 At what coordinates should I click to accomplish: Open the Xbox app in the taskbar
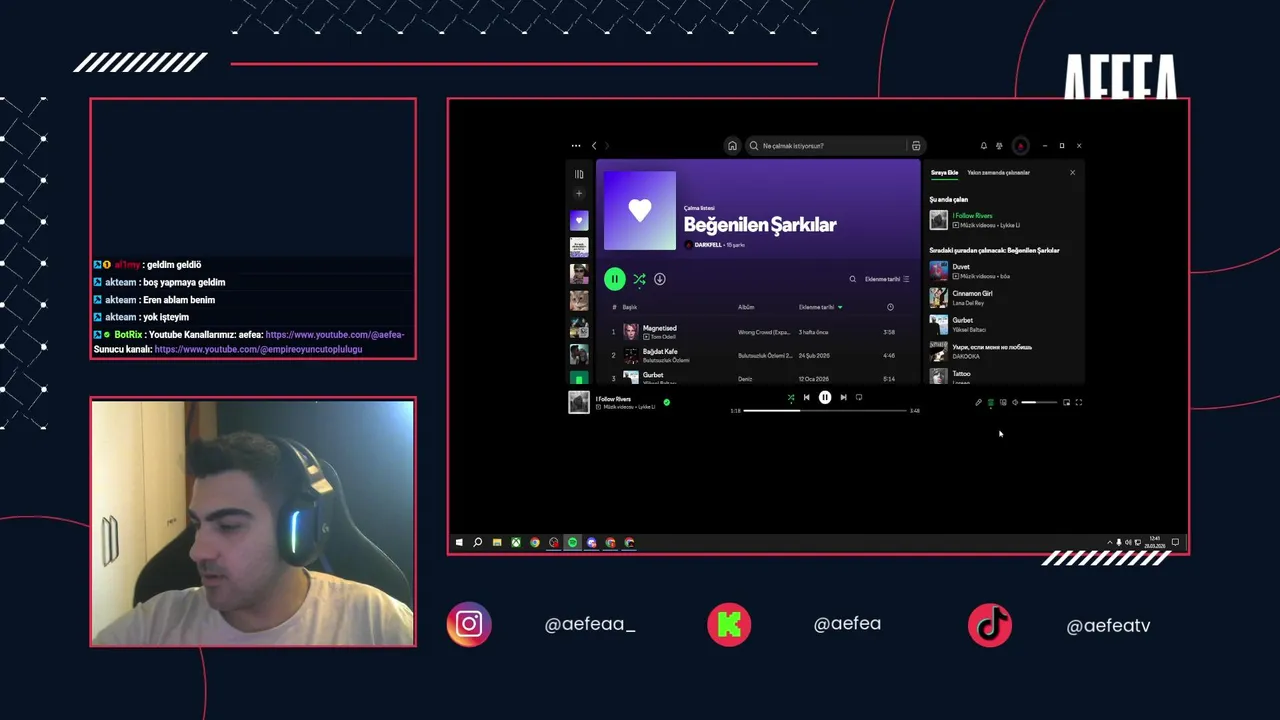516,542
